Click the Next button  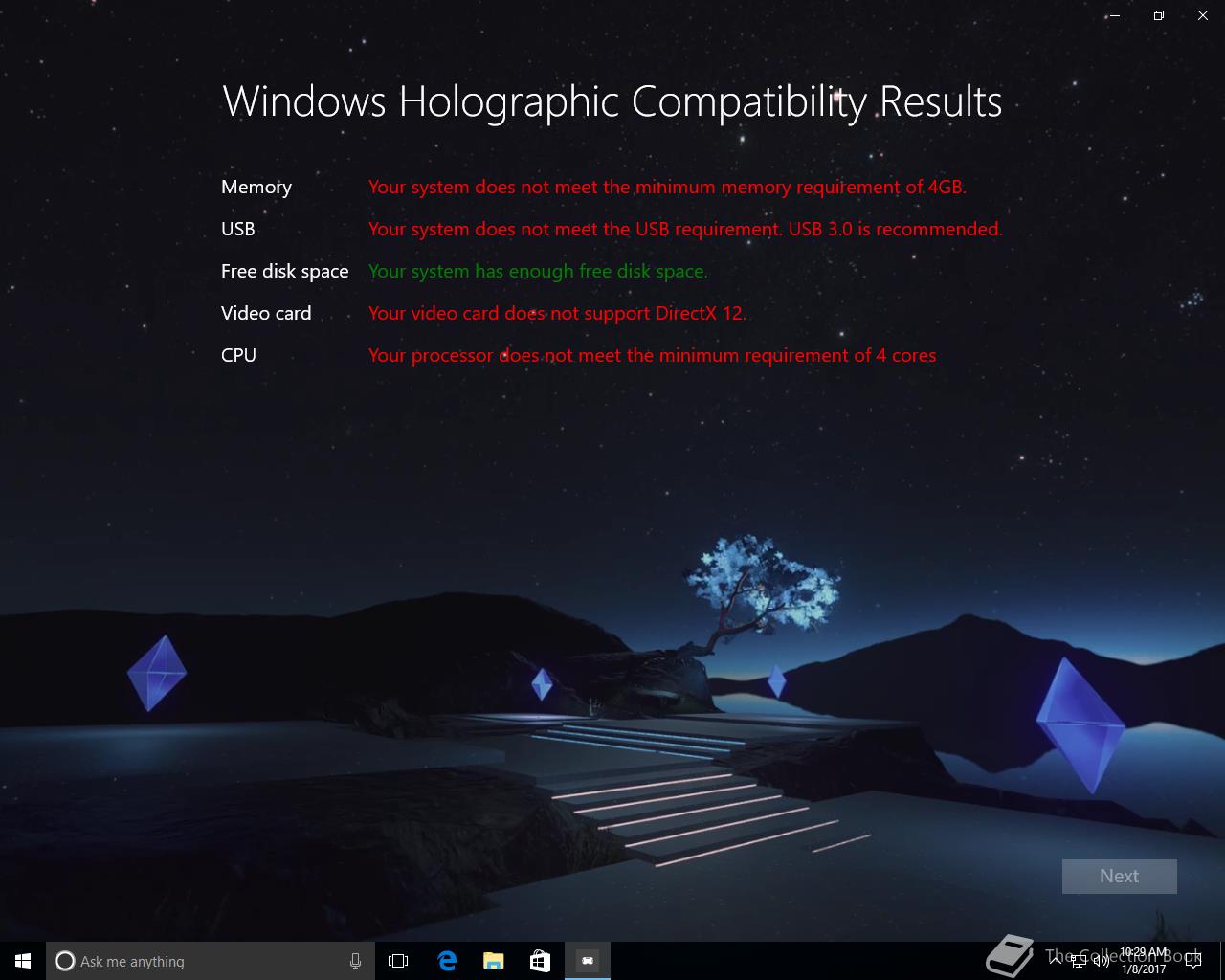click(x=1119, y=876)
